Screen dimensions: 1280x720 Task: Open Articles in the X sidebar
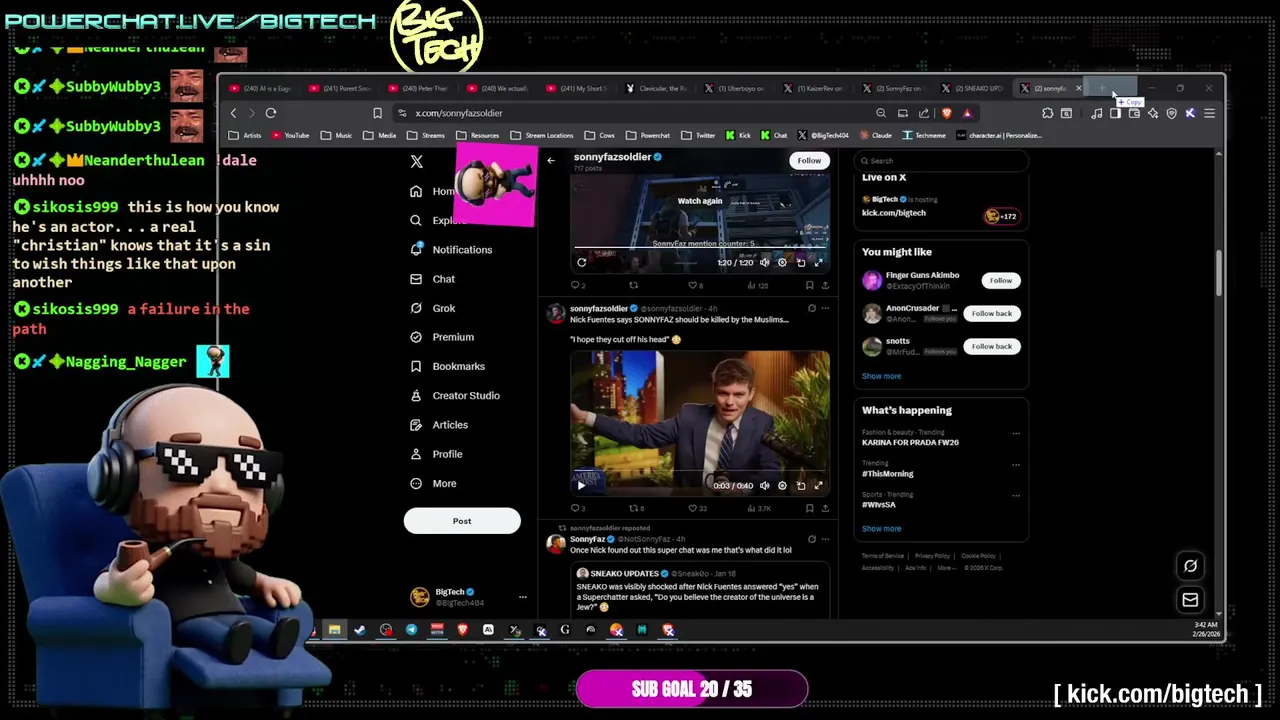point(439,425)
